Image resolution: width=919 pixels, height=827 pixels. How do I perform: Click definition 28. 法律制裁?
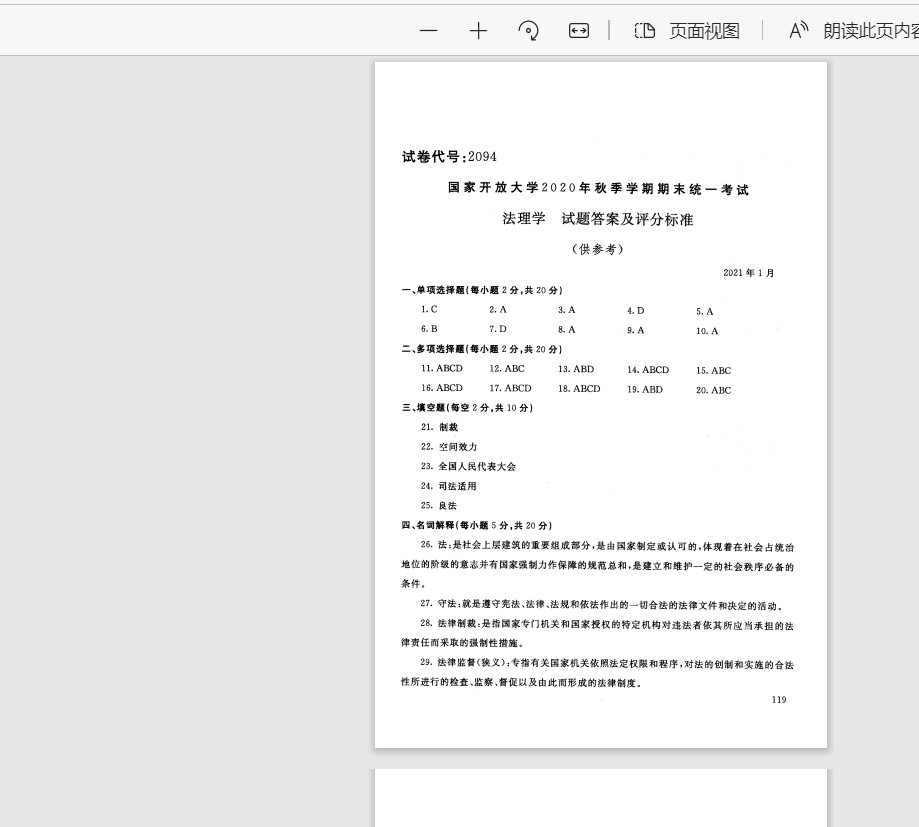[597, 634]
